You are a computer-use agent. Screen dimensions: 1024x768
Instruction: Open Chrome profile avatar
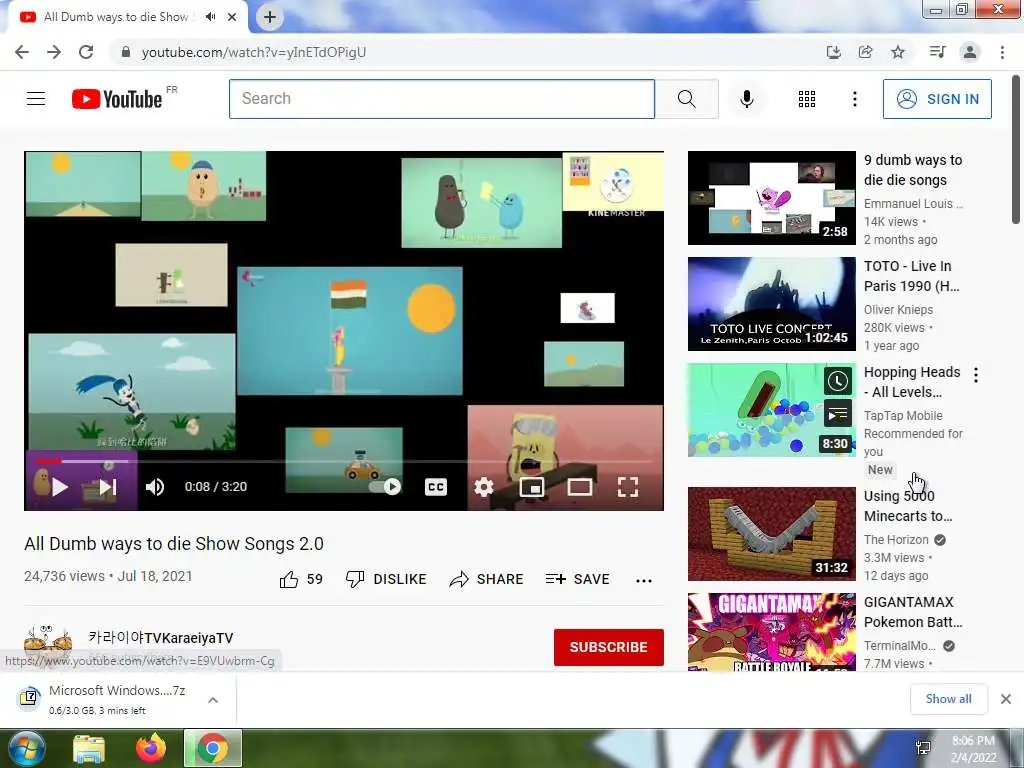[x=970, y=52]
